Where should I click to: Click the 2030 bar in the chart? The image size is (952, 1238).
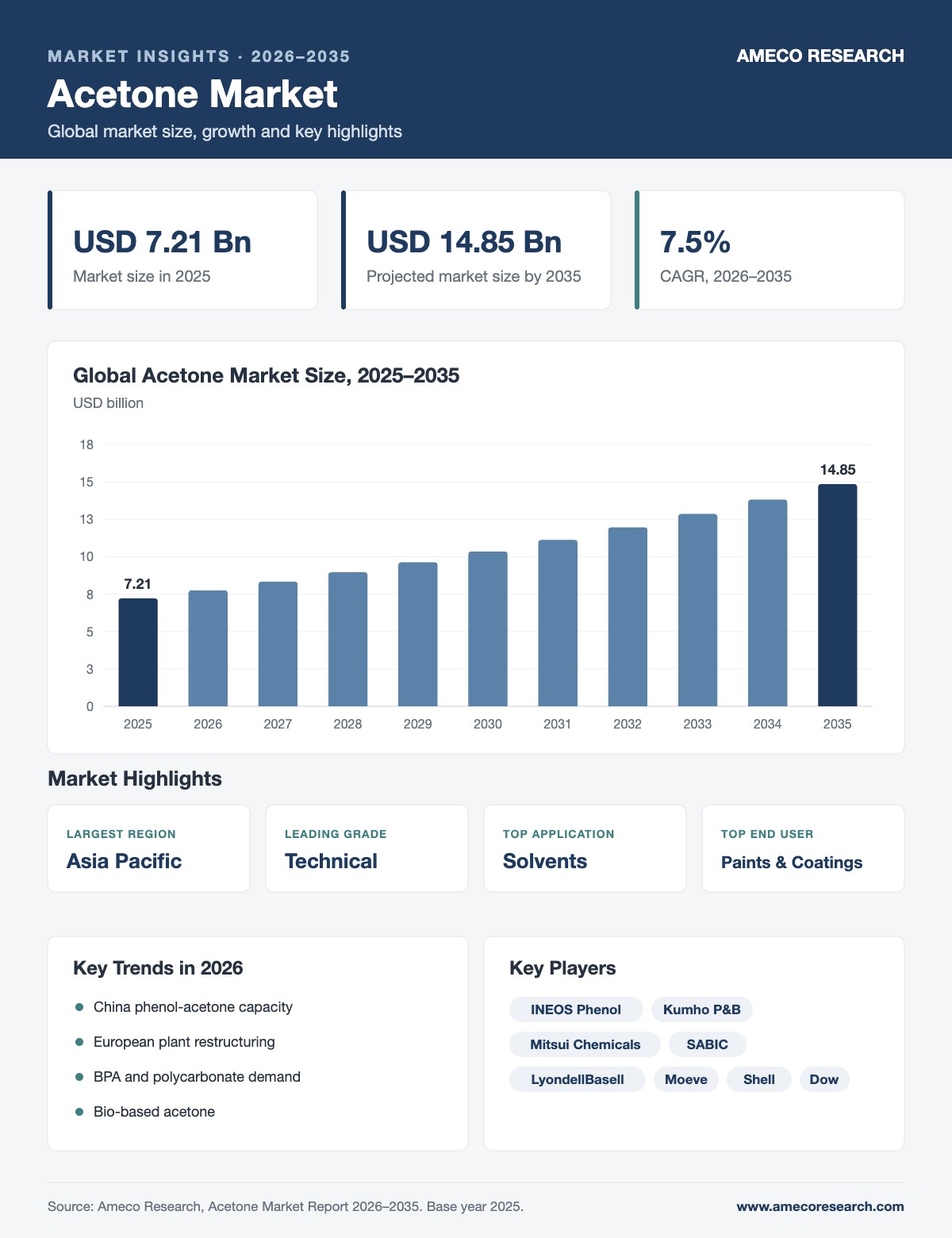[x=488, y=629]
